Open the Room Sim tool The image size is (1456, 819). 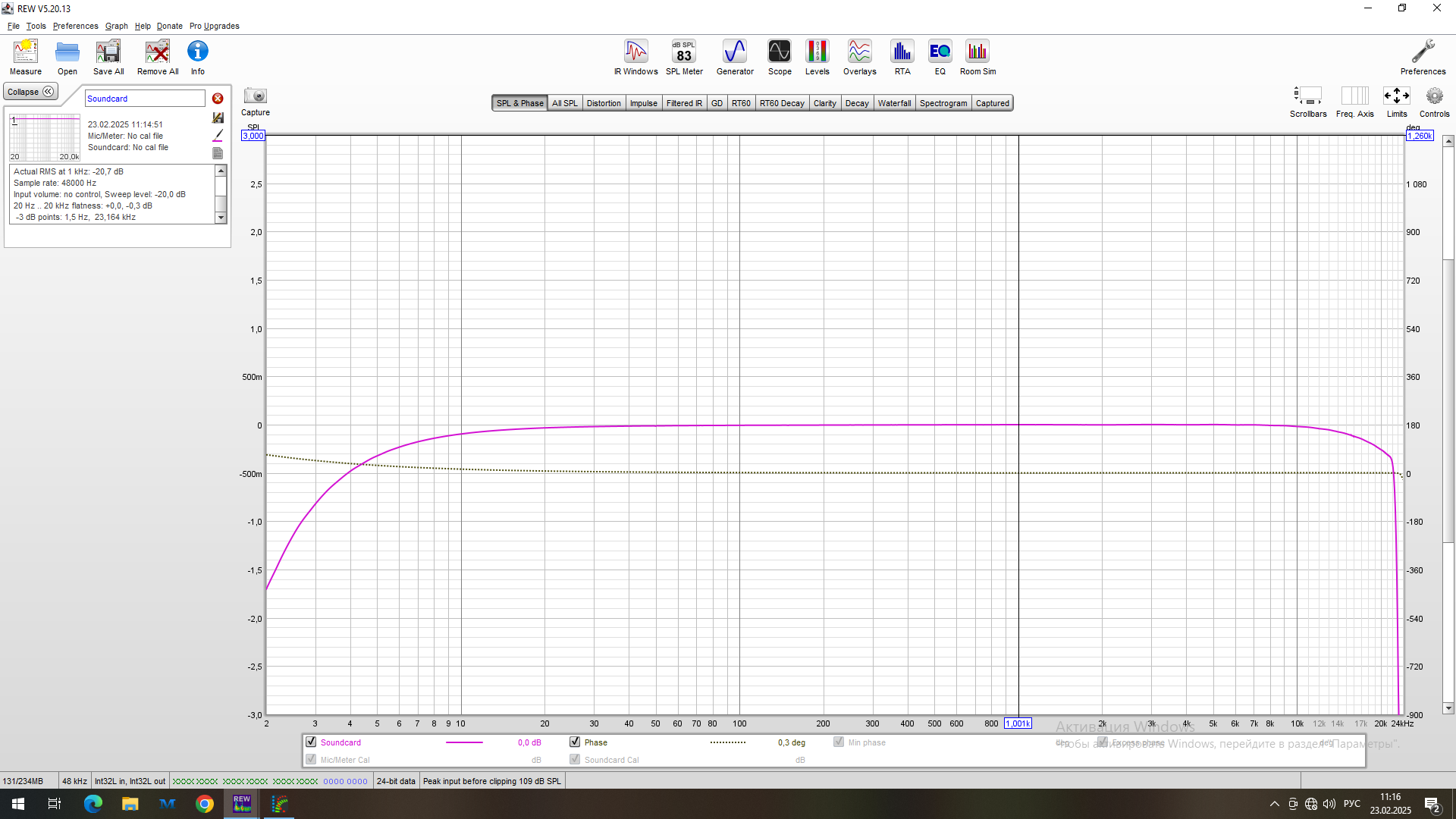(x=978, y=58)
